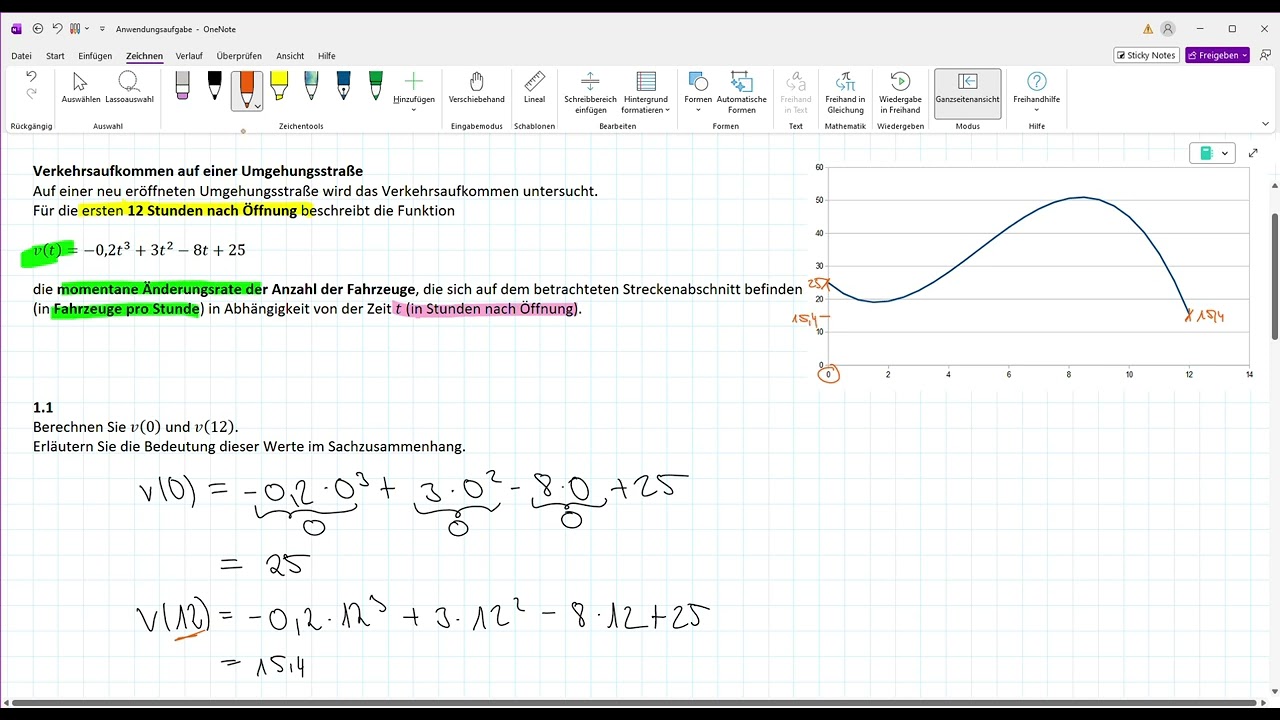Click the heading Verkehrsaufkommen auf einer Umgehungsstraße

198,171
